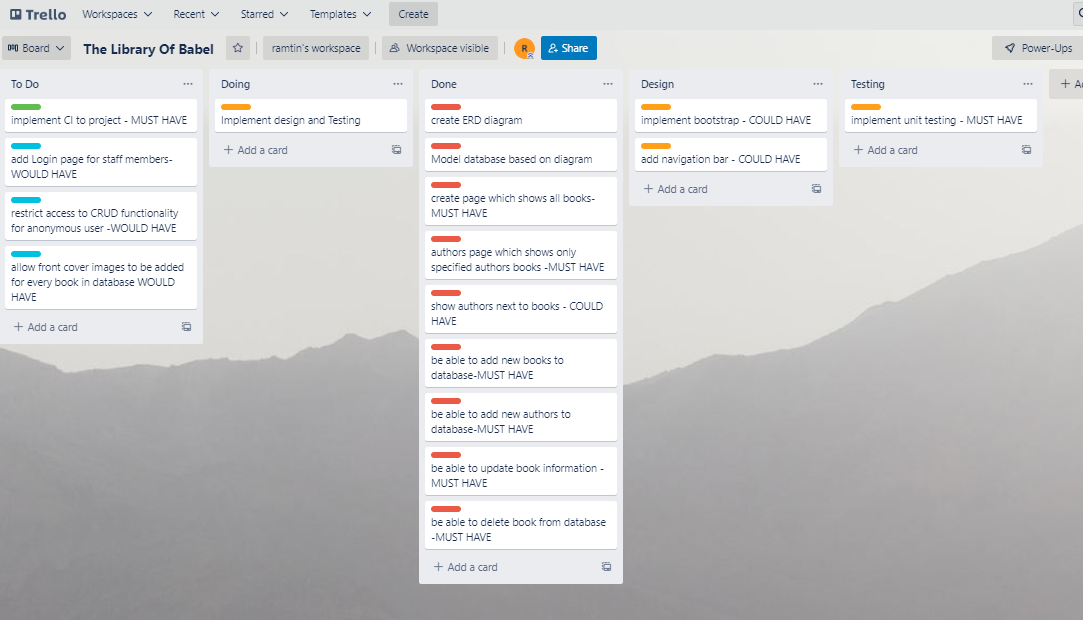Open Design list options menu
This screenshot has width=1083, height=620.
tap(818, 84)
